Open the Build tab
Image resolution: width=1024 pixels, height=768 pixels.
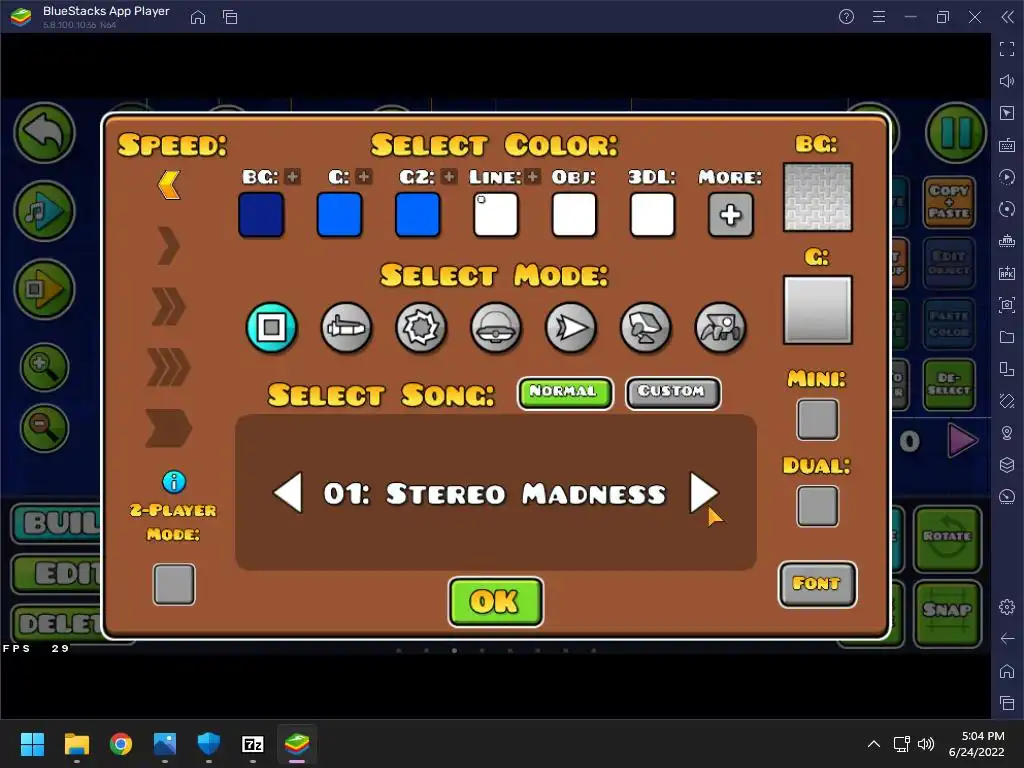point(57,523)
